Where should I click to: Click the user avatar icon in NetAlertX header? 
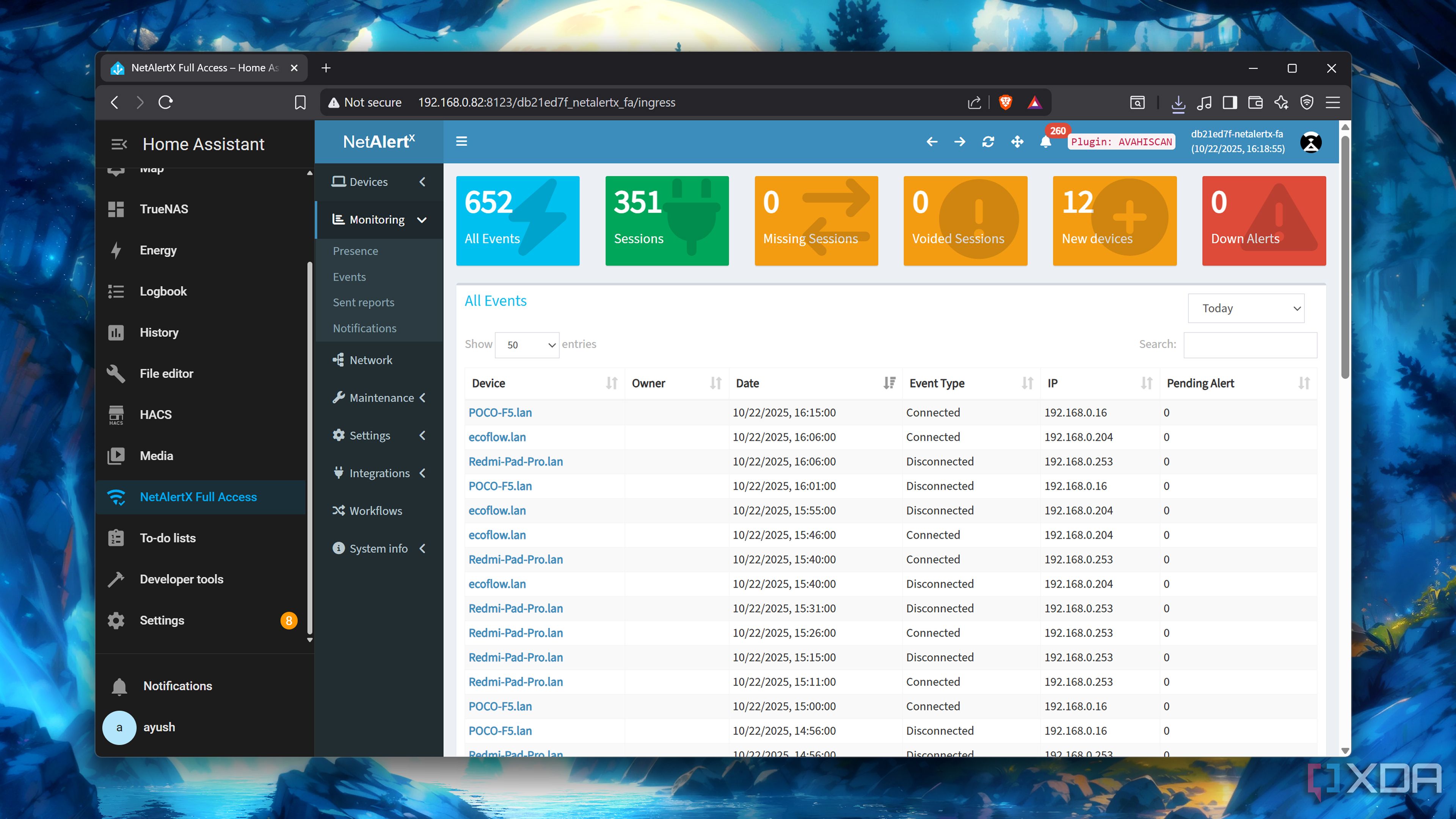(x=1311, y=142)
